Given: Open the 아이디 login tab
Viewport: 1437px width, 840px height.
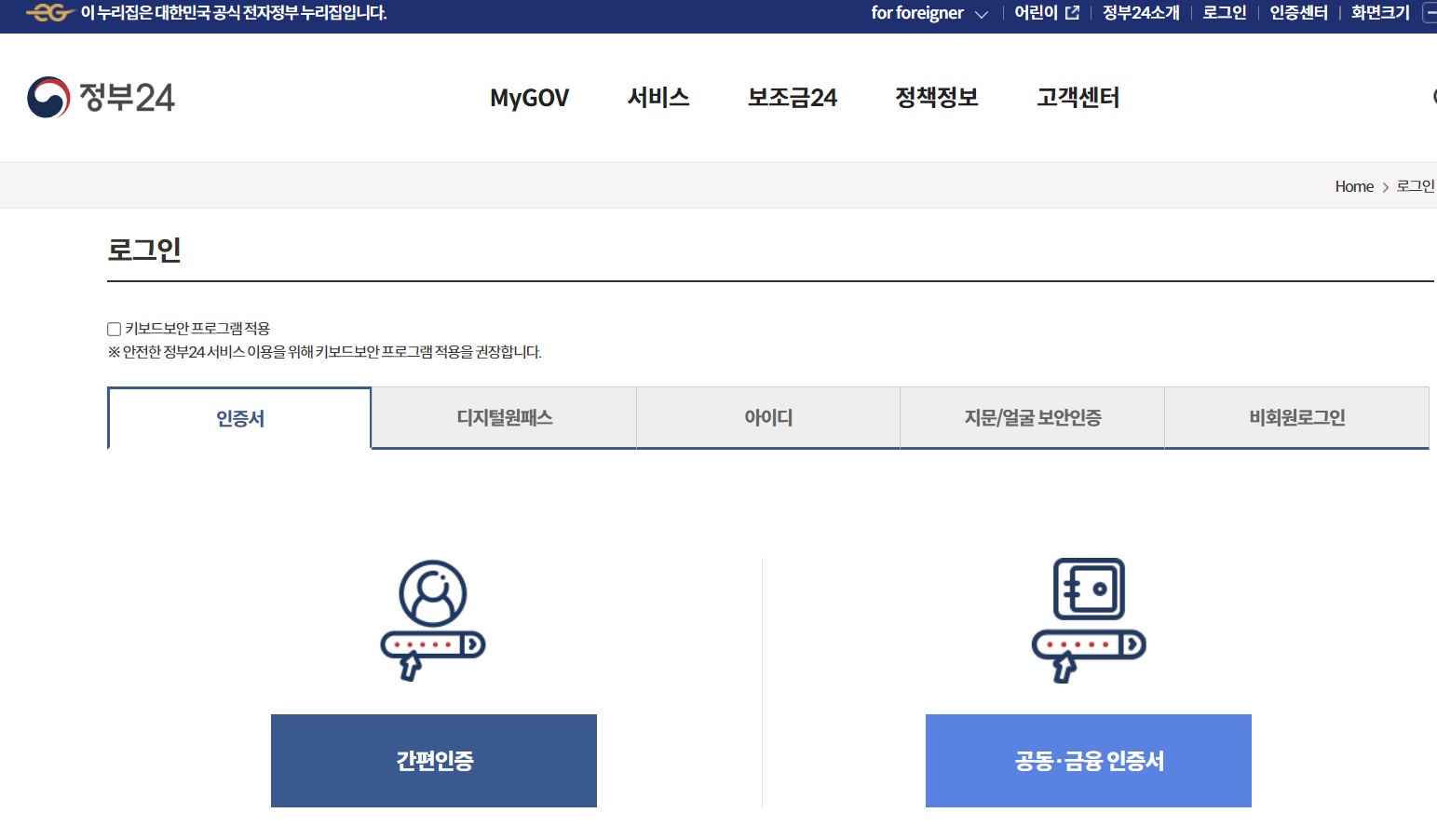Looking at the screenshot, I should coord(766,418).
